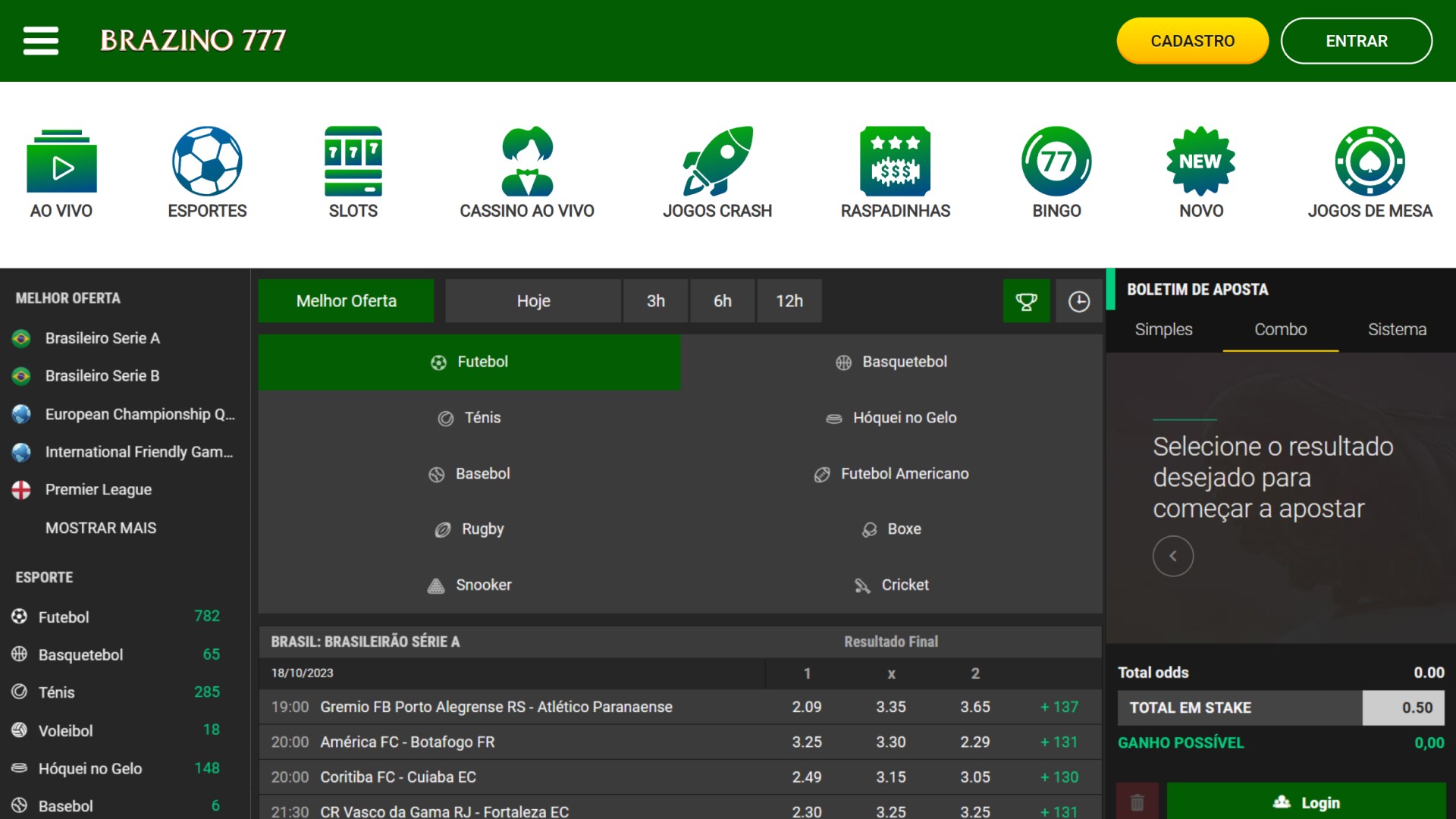The image size is (1456, 819).
Task: Click the clock icon filter button
Action: [1078, 301]
